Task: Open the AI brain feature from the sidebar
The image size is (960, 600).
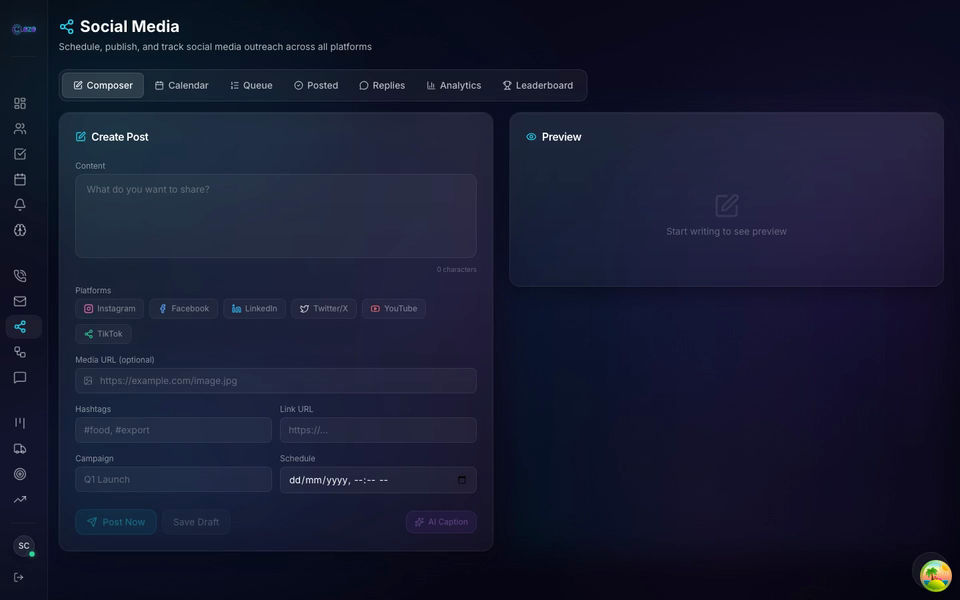Action: pos(20,229)
